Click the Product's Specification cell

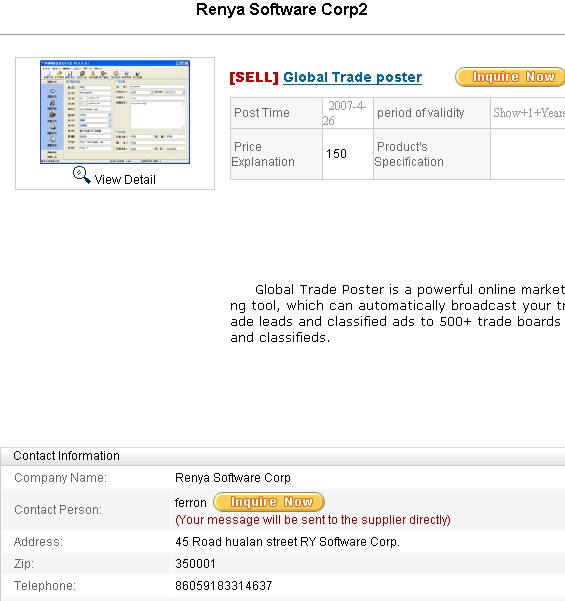[x=432, y=154]
